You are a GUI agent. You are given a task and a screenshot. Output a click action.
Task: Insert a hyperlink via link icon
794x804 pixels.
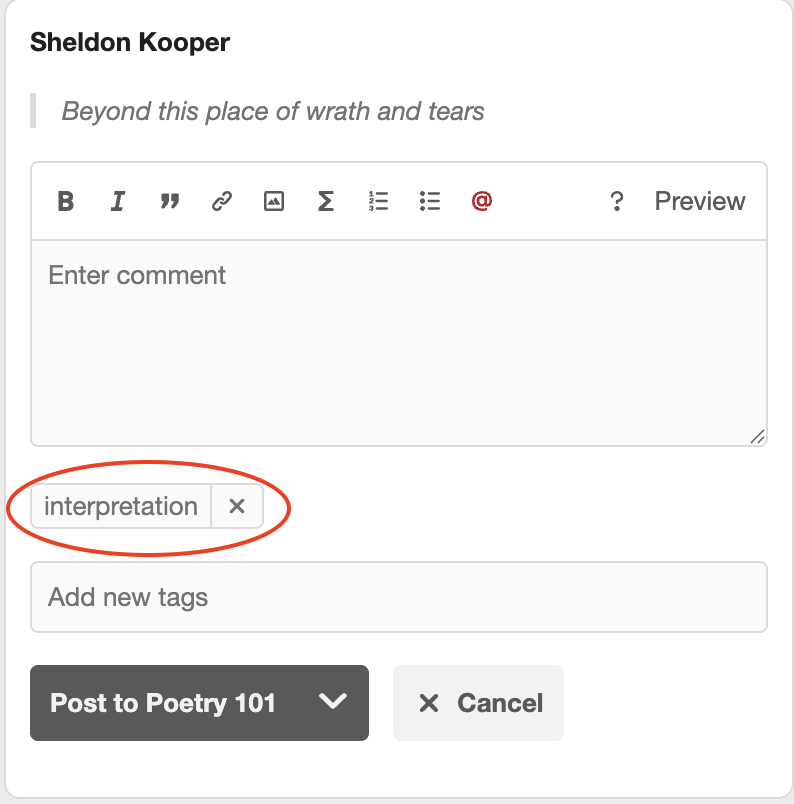pyautogui.click(x=222, y=201)
